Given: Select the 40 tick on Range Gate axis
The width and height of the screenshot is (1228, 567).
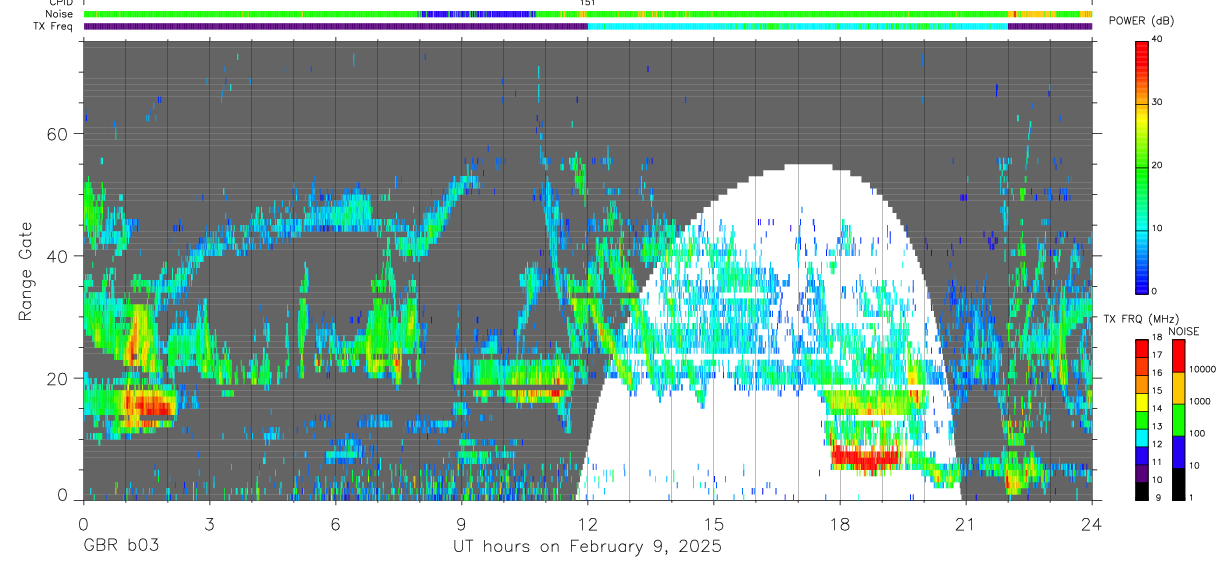Looking at the screenshot, I should click(57, 256).
